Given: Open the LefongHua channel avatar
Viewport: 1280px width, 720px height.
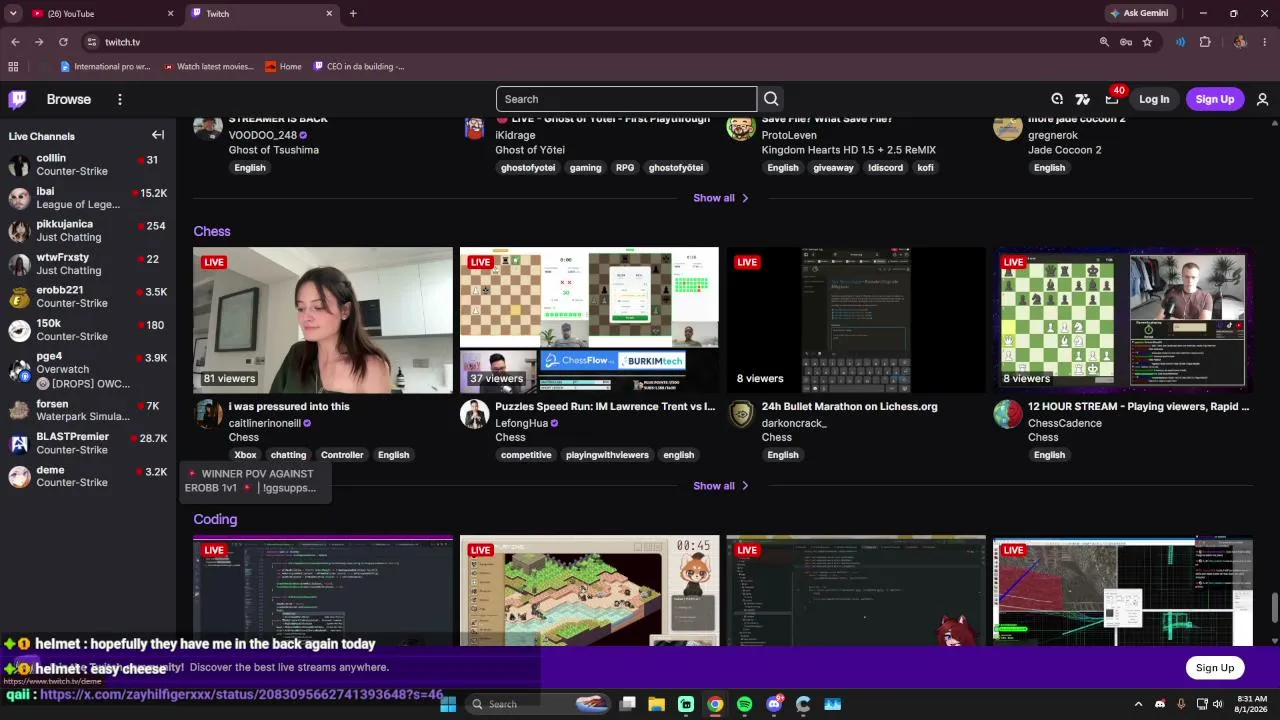Looking at the screenshot, I should [474, 414].
